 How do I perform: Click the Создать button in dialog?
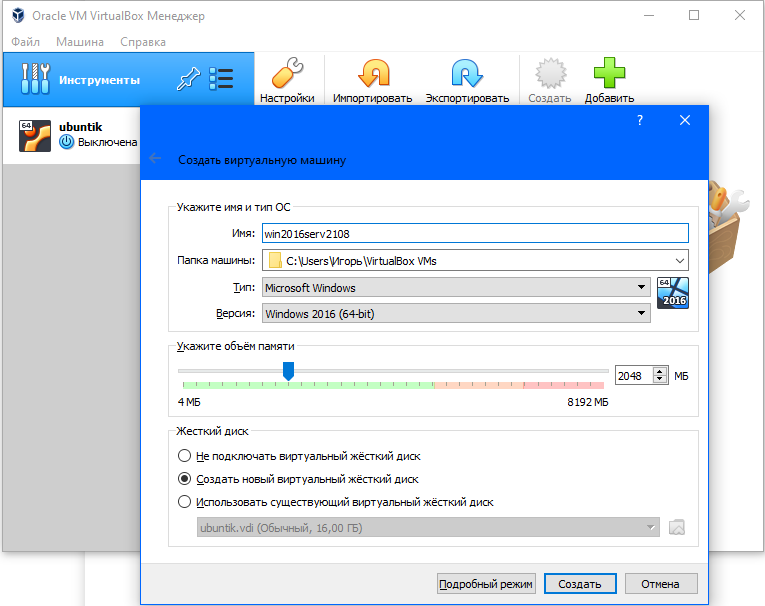pyautogui.click(x=580, y=584)
